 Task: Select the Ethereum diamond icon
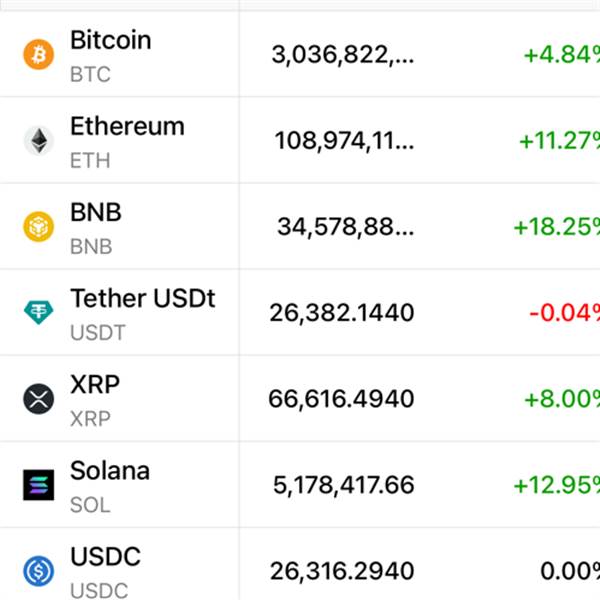click(x=39, y=141)
